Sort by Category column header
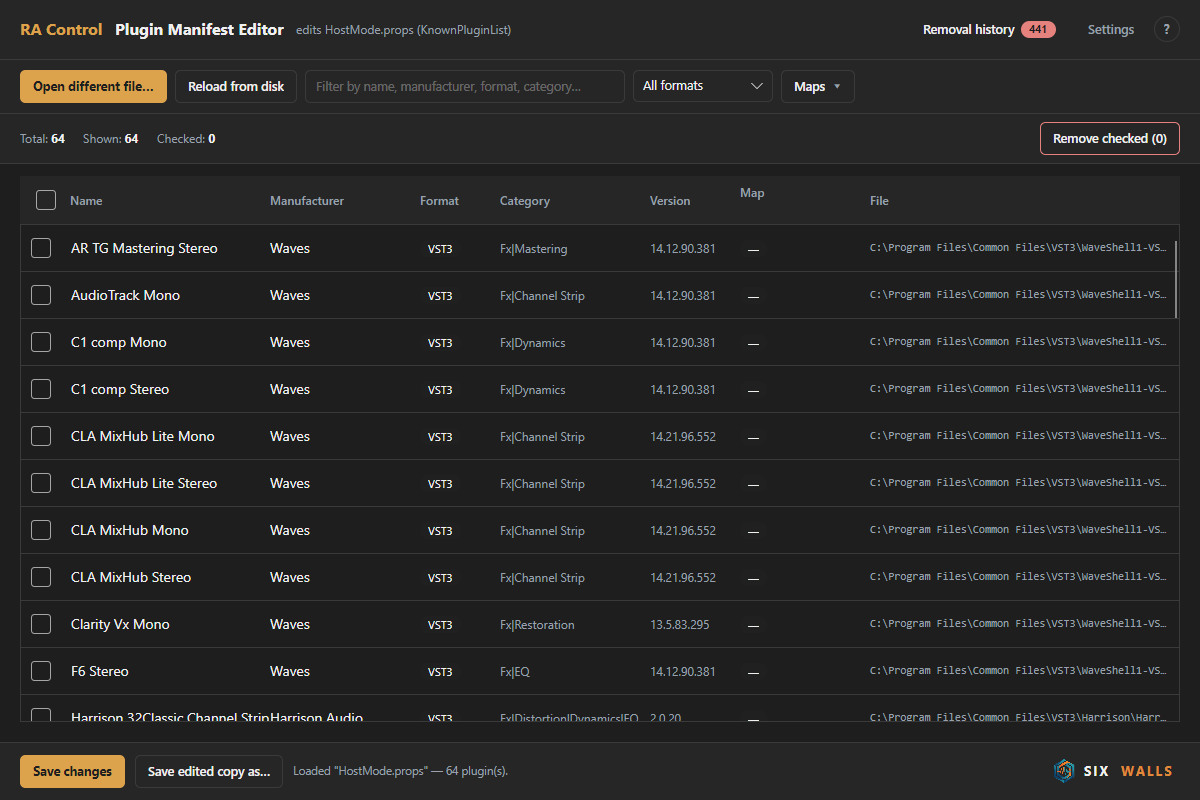1200x800 pixels. (x=525, y=201)
